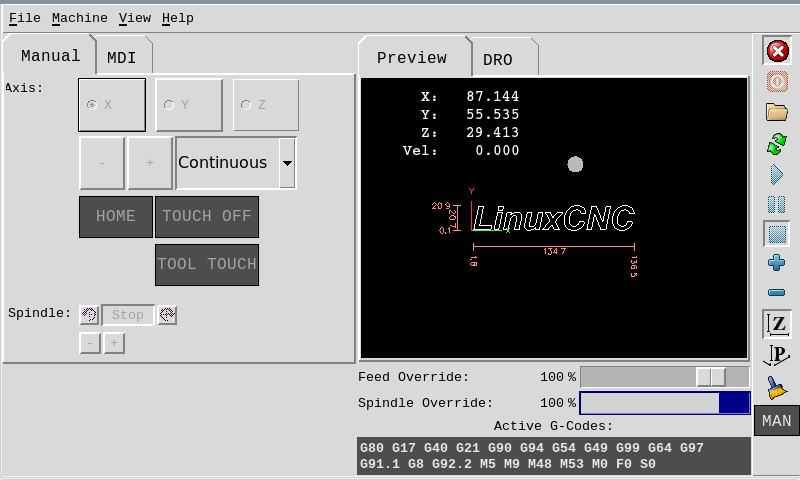Start spindle counterclockwise icon
800x480 pixels.
point(89,315)
